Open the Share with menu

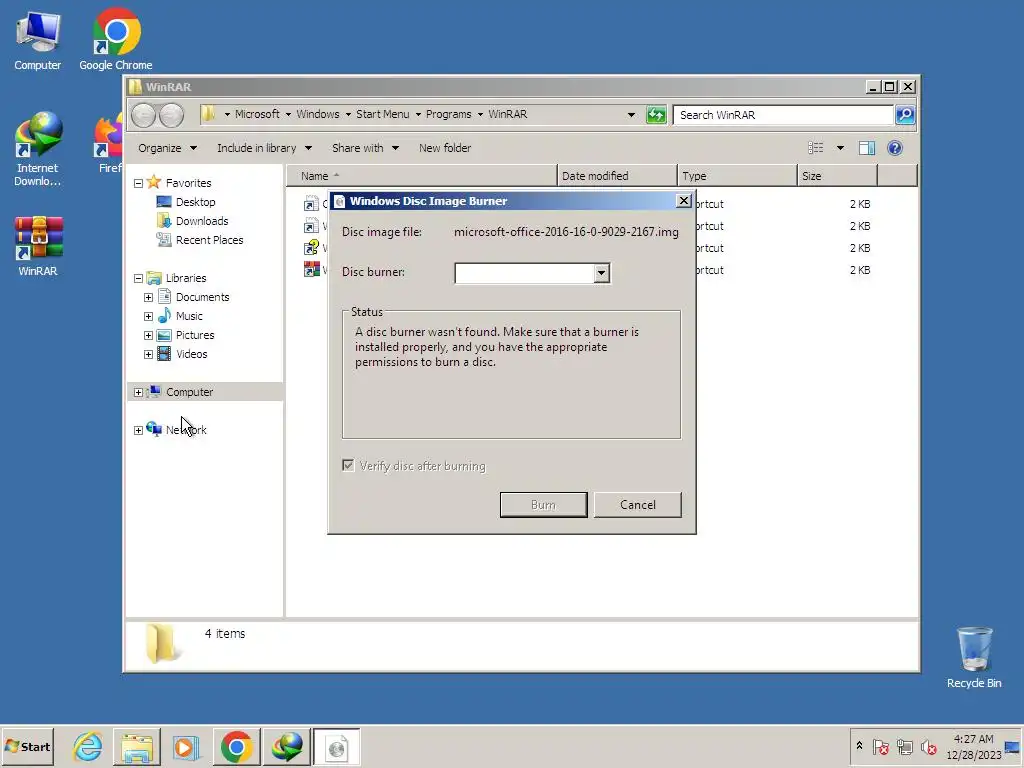[x=365, y=148]
